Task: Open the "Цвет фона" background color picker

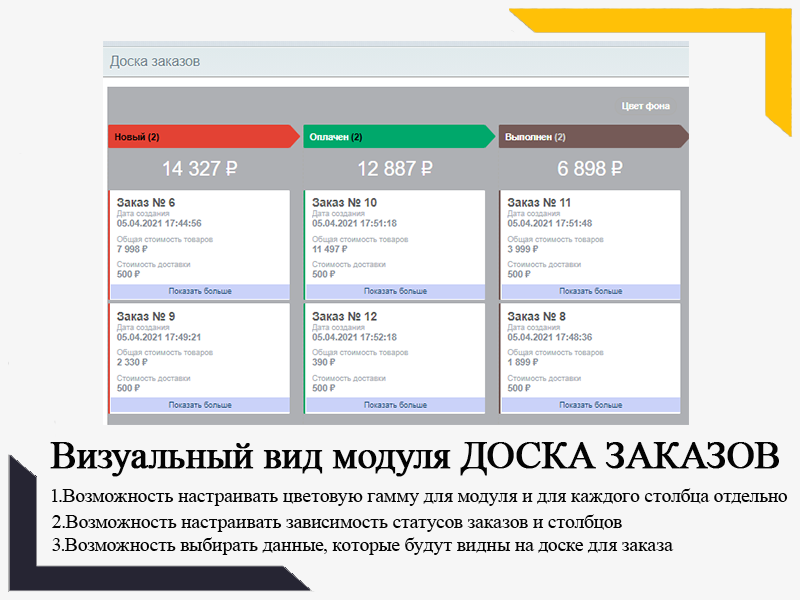Action: point(645,106)
